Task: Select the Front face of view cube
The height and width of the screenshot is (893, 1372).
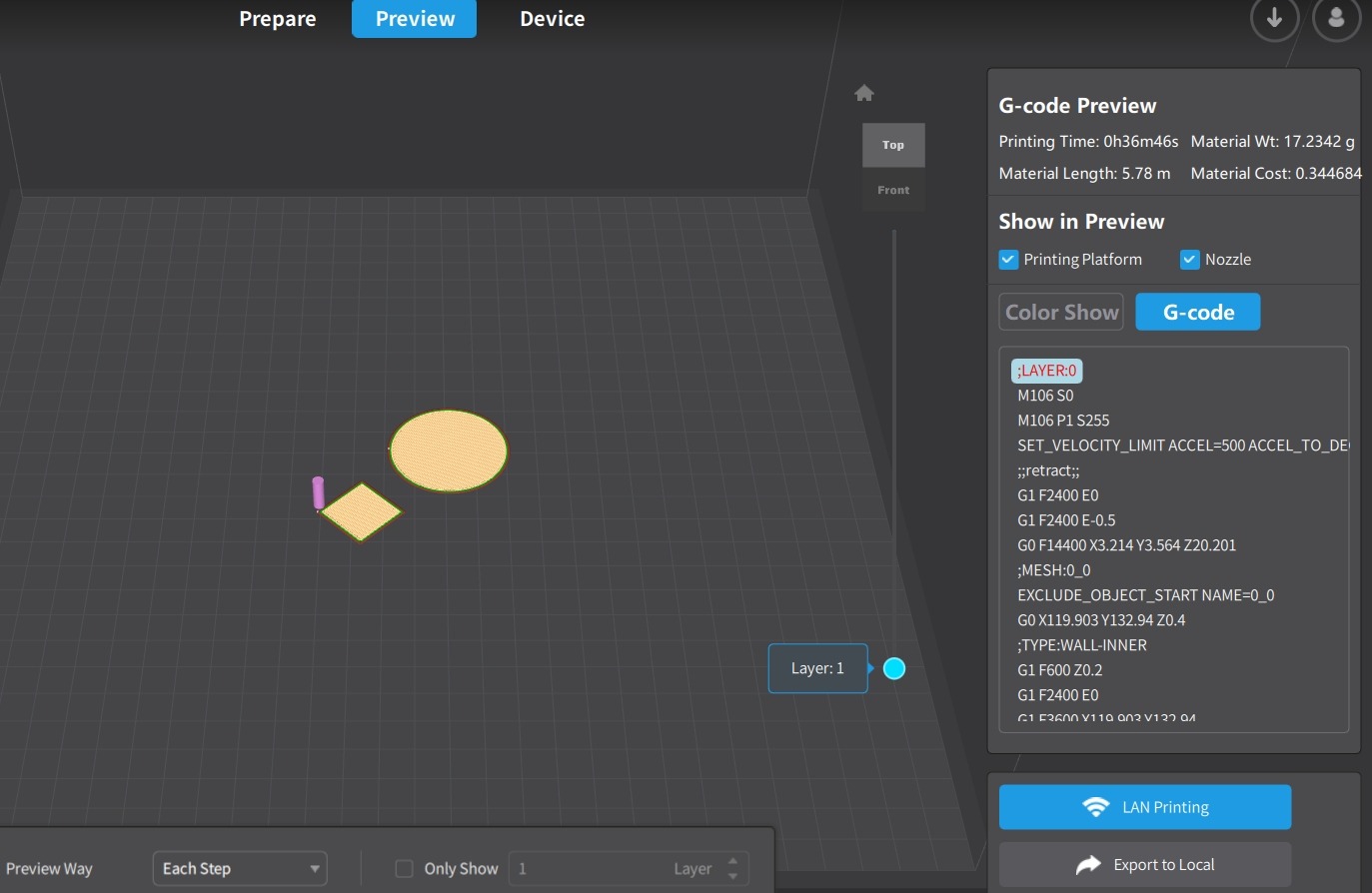Action: pyautogui.click(x=893, y=190)
